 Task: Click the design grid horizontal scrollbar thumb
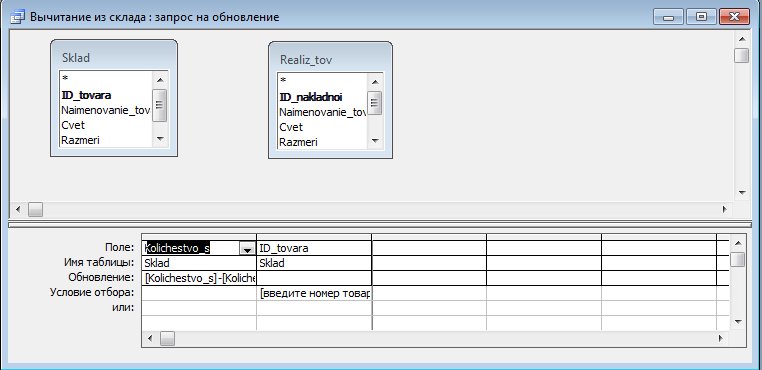(167, 338)
